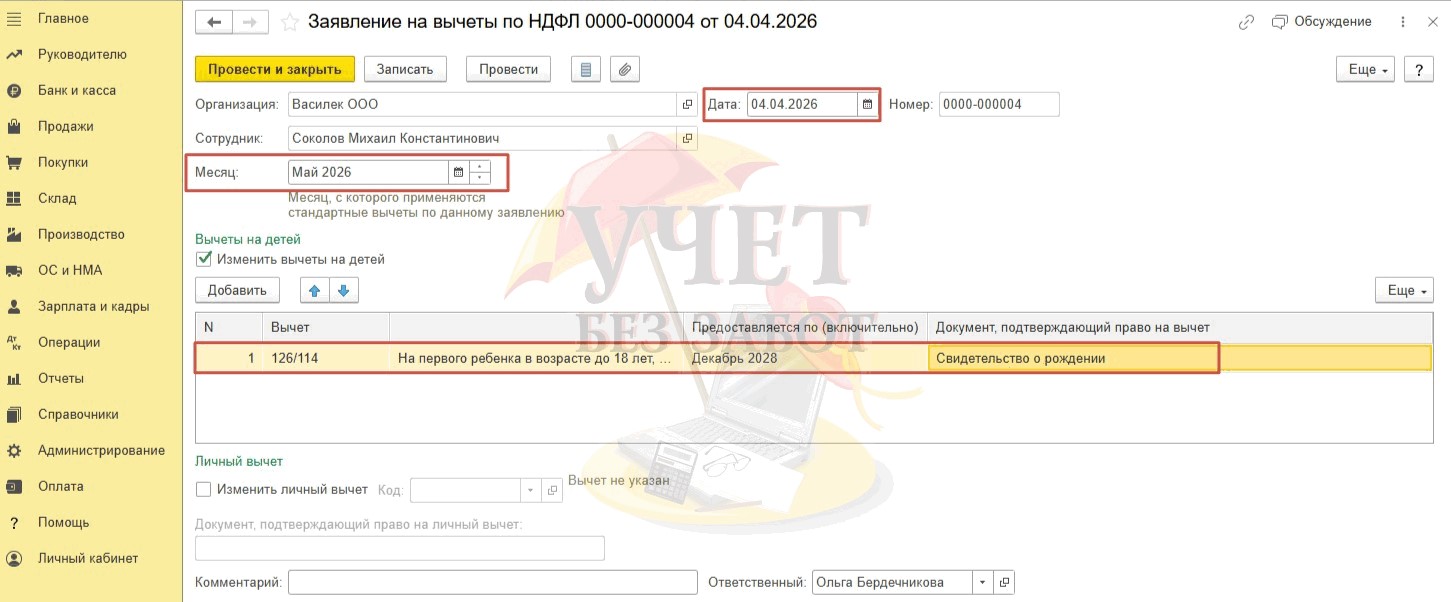Move the deduction row up with blue arrow
Viewport: 1451px width, 602px height.
(x=314, y=290)
